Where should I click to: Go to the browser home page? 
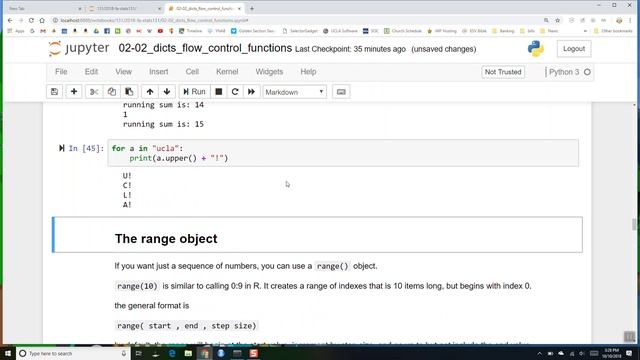tap(42, 20)
